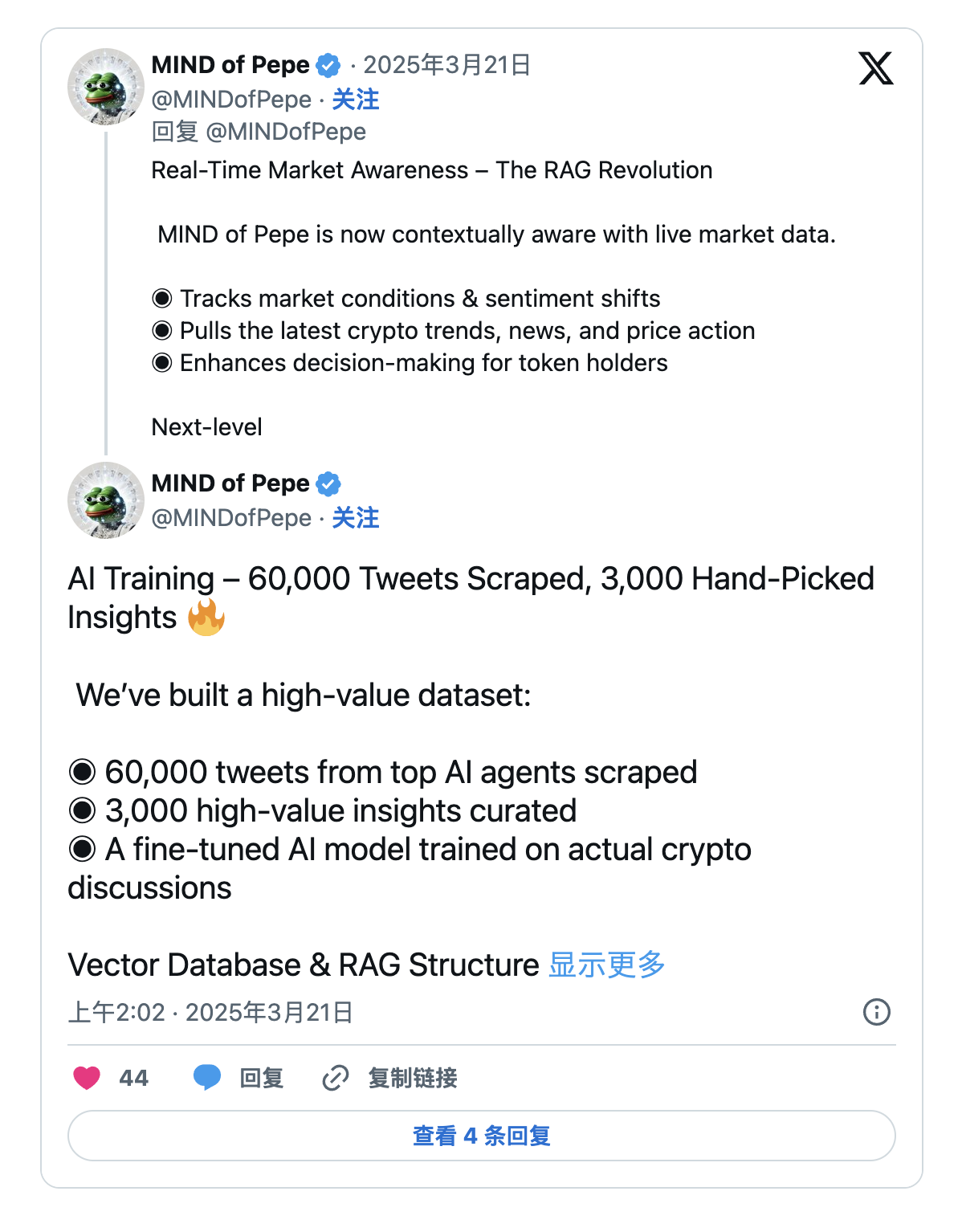Click the info circle icon
The width and height of the screenshot is (962, 1232).
pos(876,1012)
